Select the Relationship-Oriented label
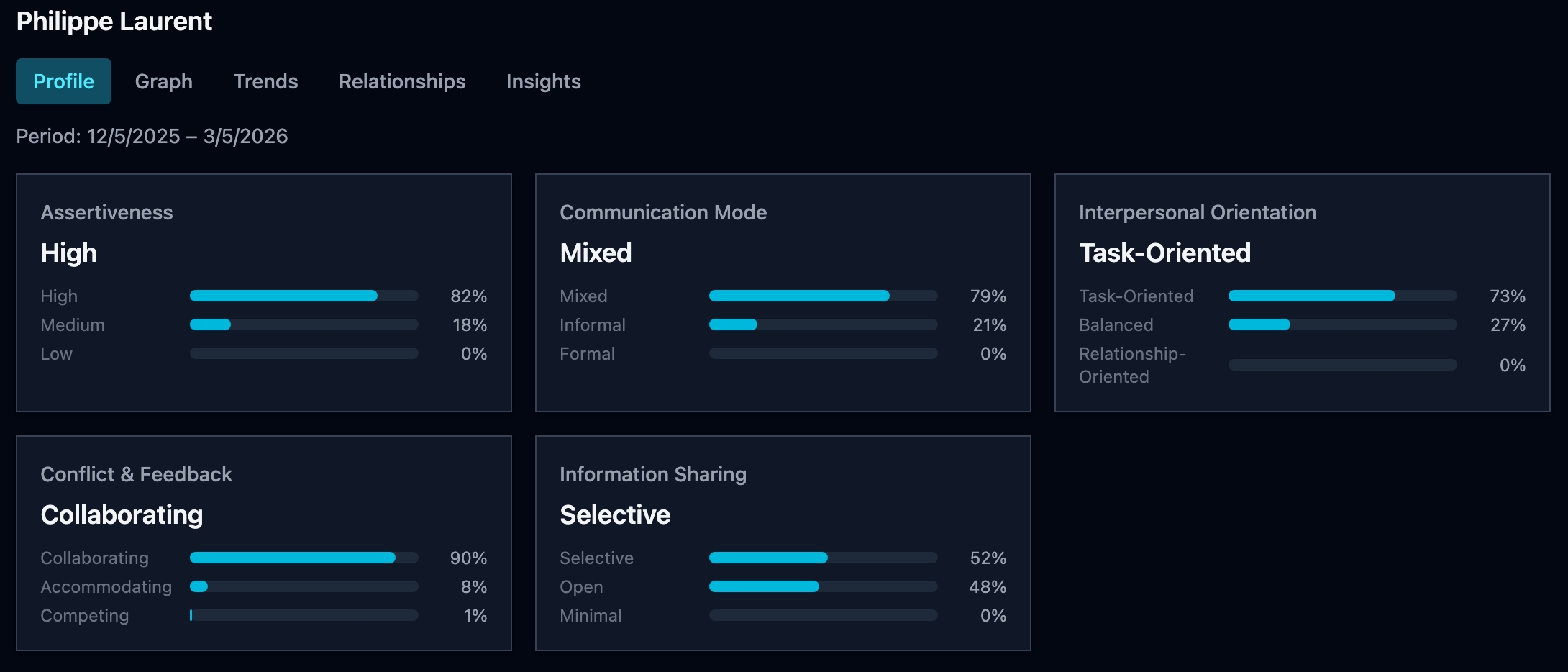 point(1133,365)
